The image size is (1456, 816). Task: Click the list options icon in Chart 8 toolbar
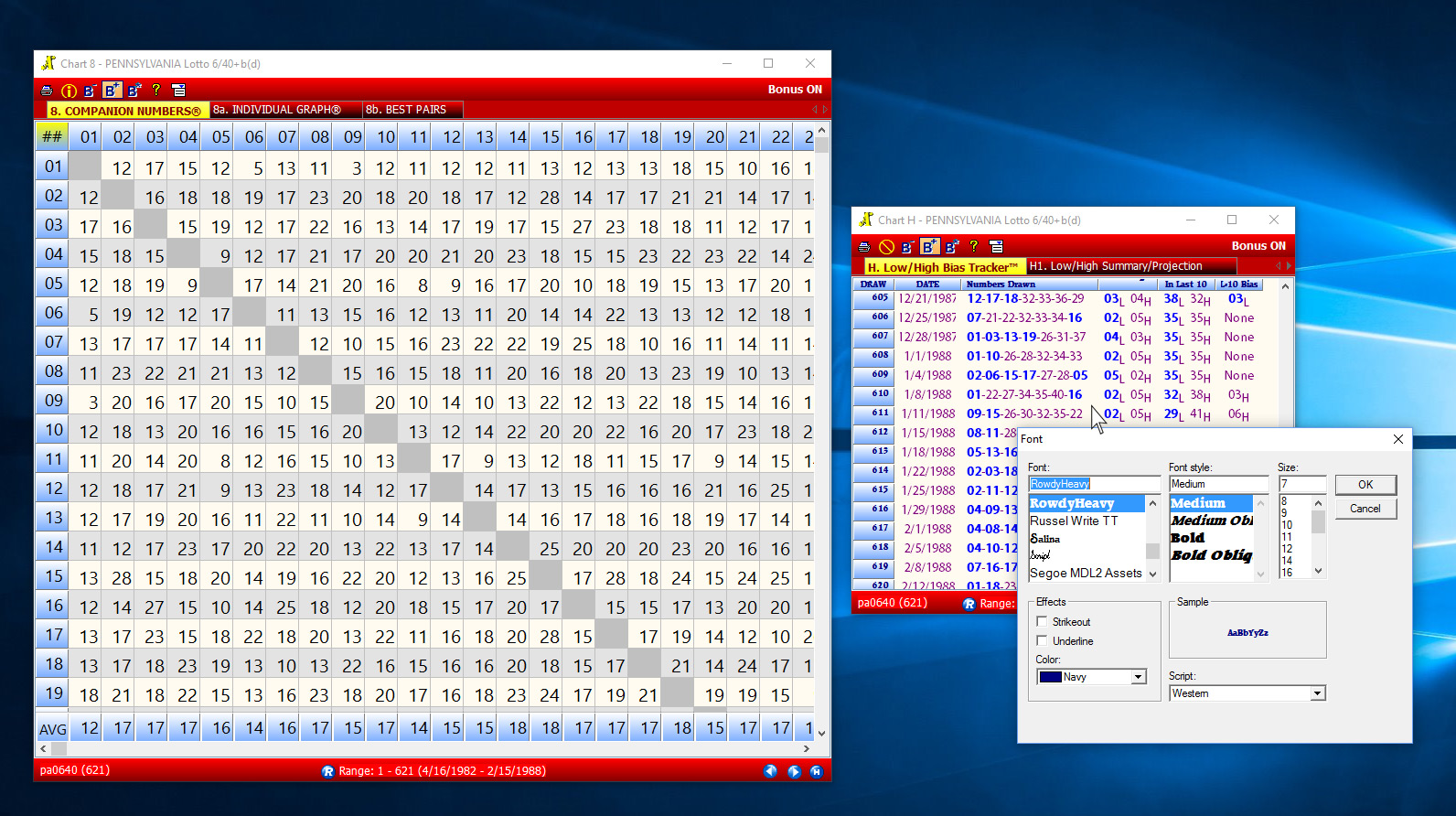(179, 91)
